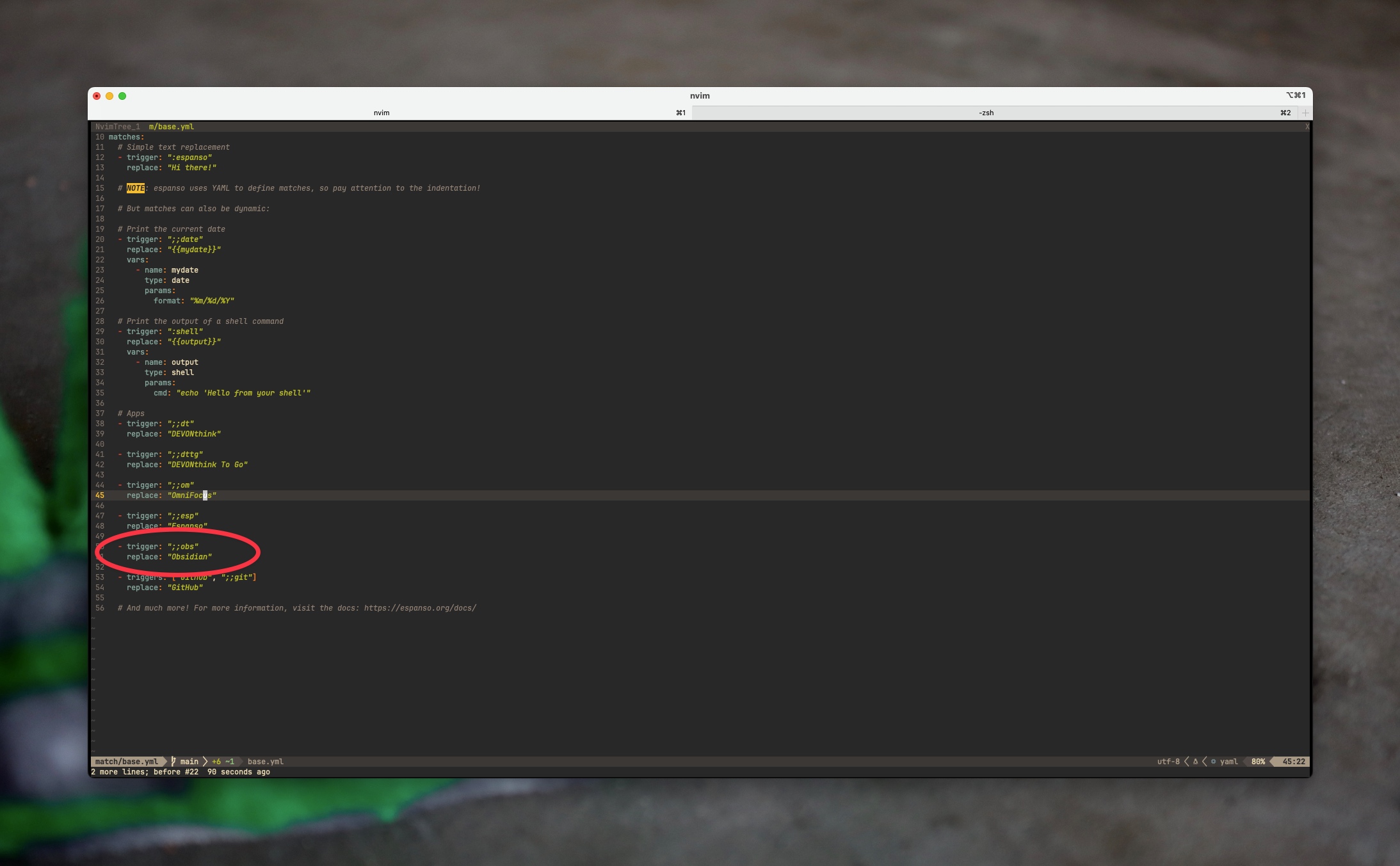Click the yaml filetype gear icon
Image resolution: width=1400 pixels, height=866 pixels.
tap(1213, 762)
